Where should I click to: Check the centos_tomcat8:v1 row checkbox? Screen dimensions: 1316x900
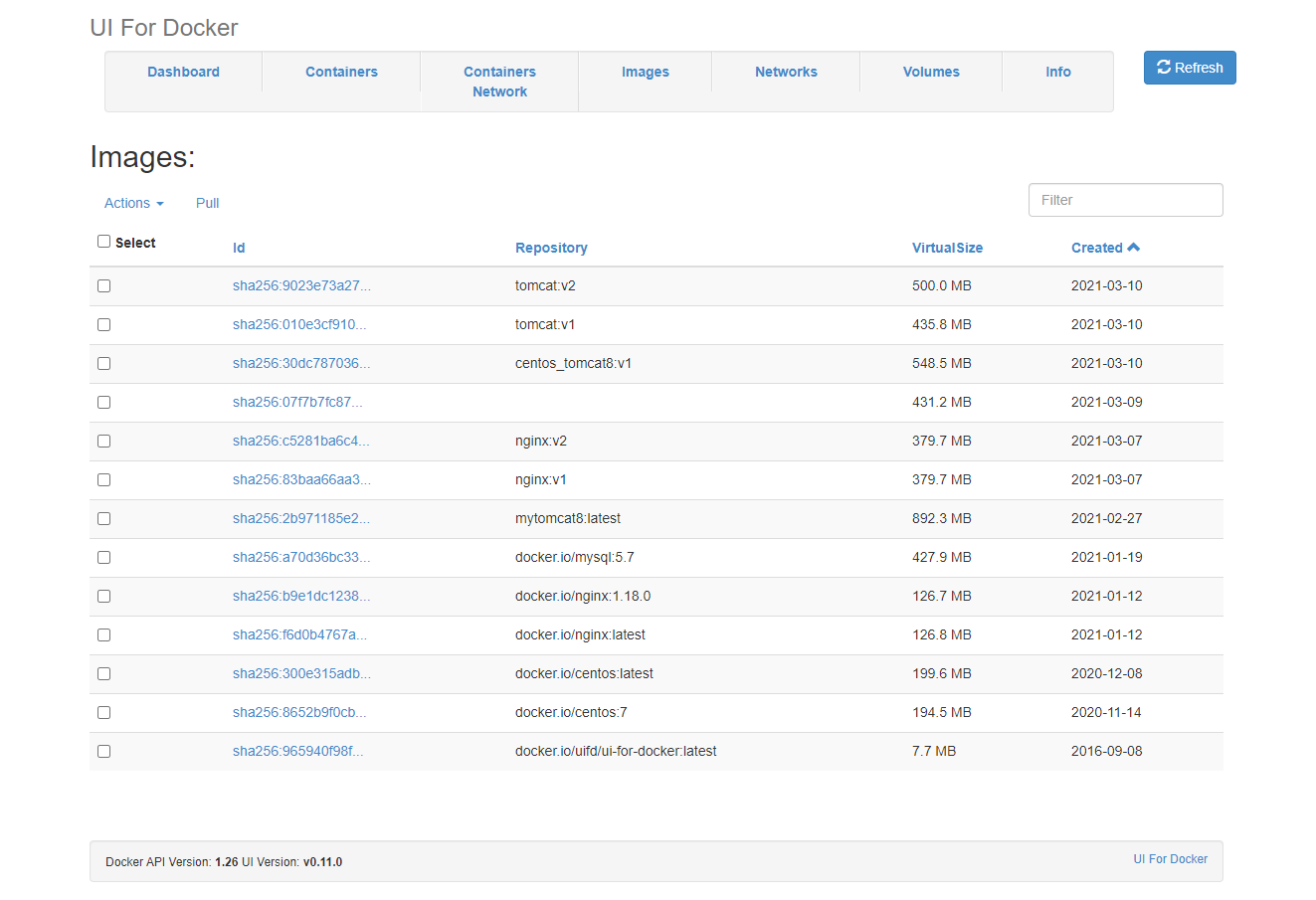click(103, 364)
